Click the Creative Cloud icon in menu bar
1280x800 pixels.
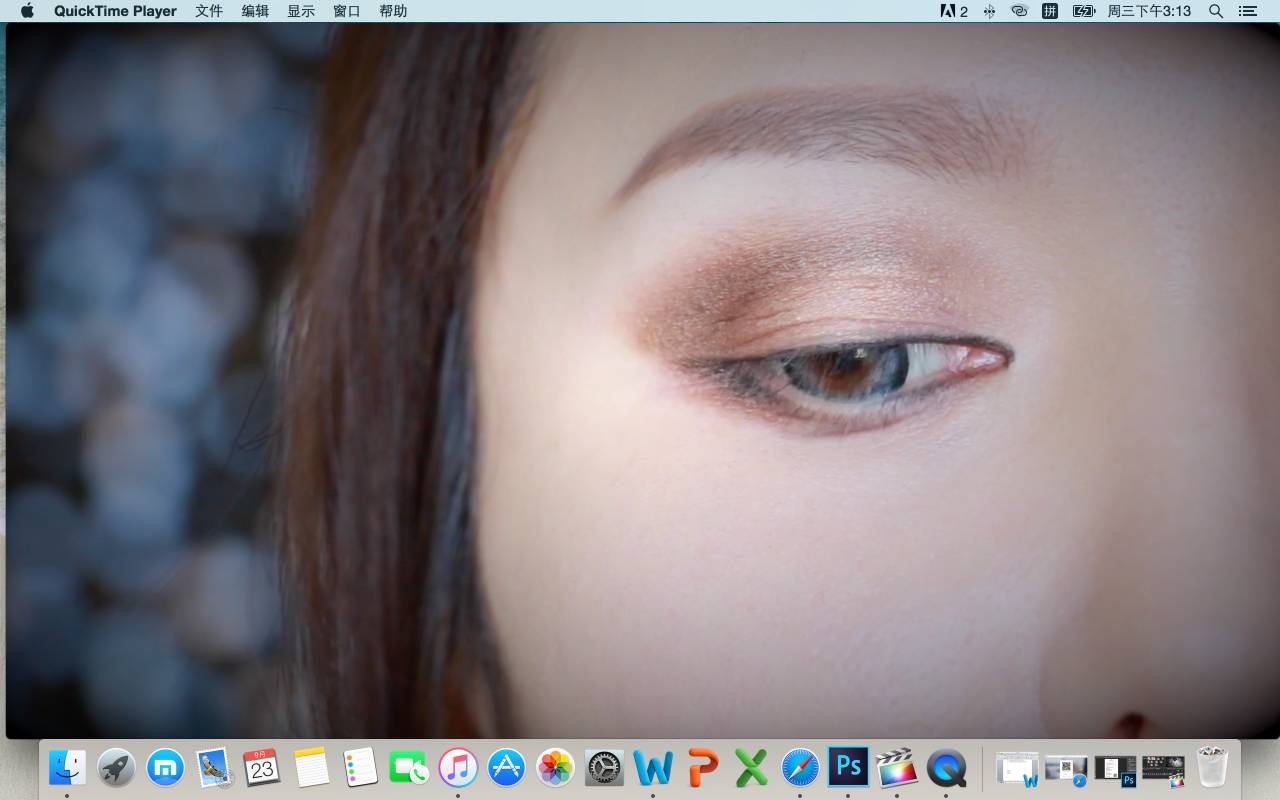point(1019,11)
